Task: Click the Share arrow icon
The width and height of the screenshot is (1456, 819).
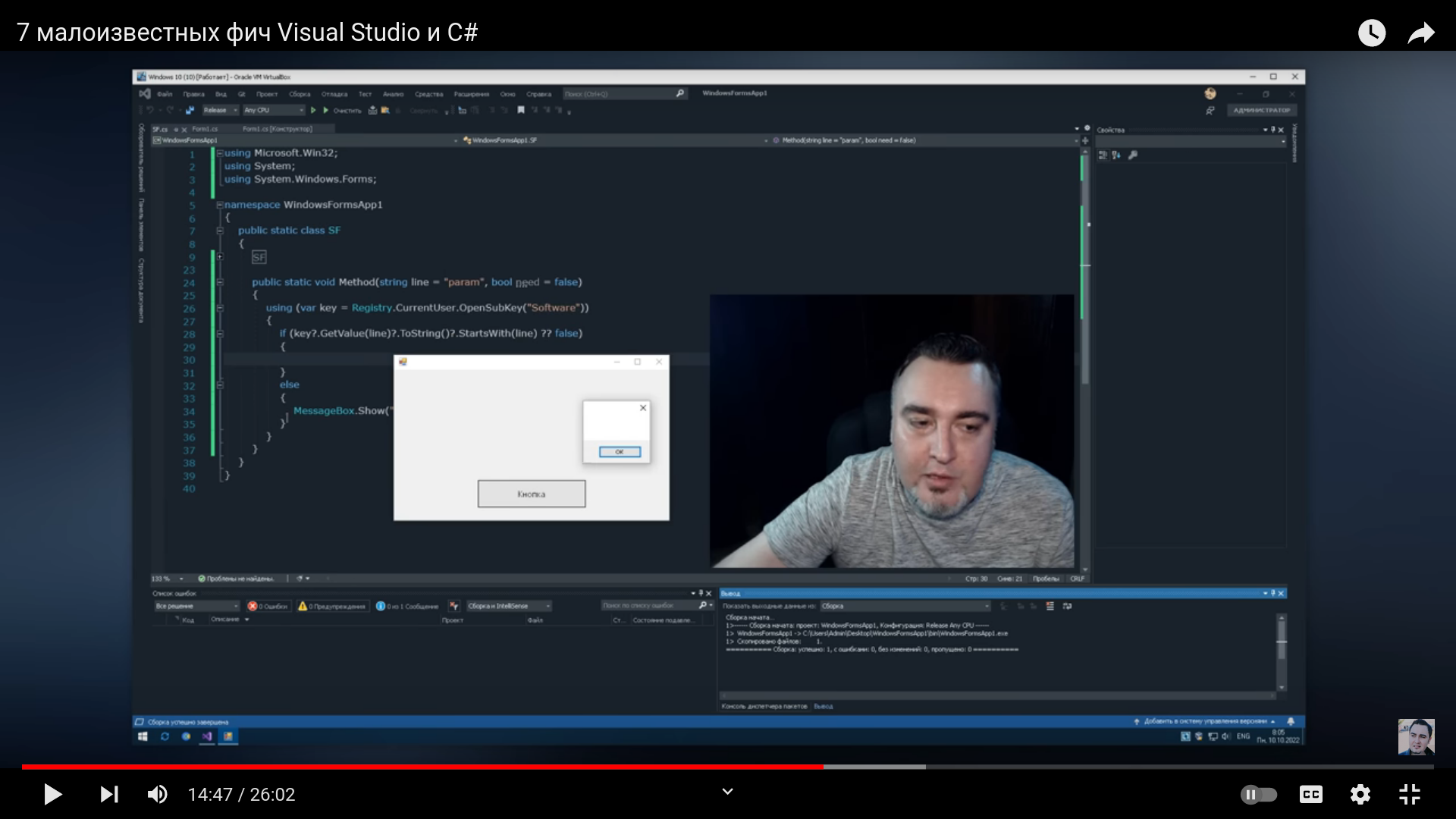Action: click(x=1420, y=33)
